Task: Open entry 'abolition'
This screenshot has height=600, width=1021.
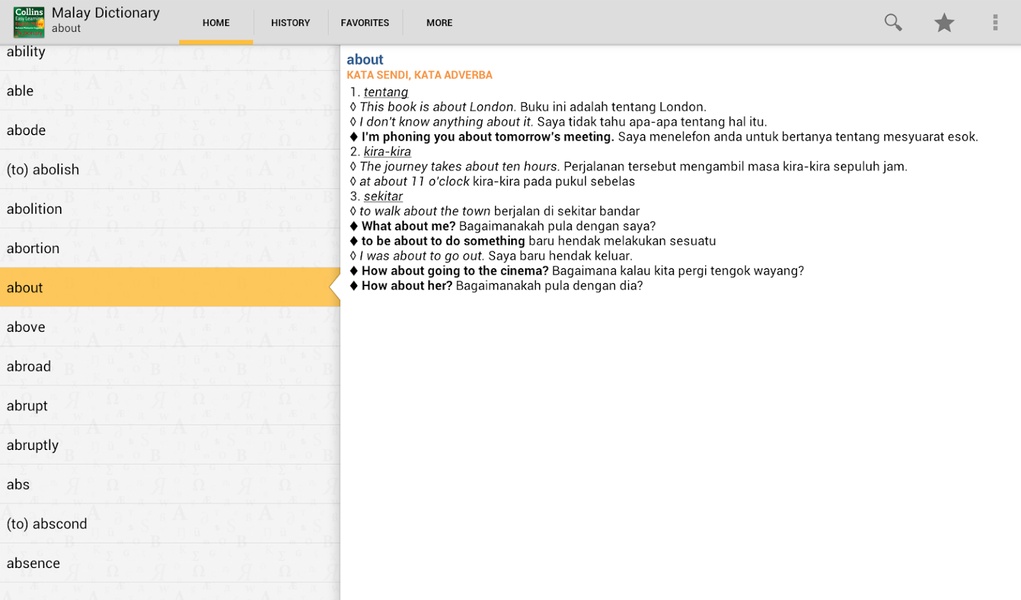Action: [170, 208]
